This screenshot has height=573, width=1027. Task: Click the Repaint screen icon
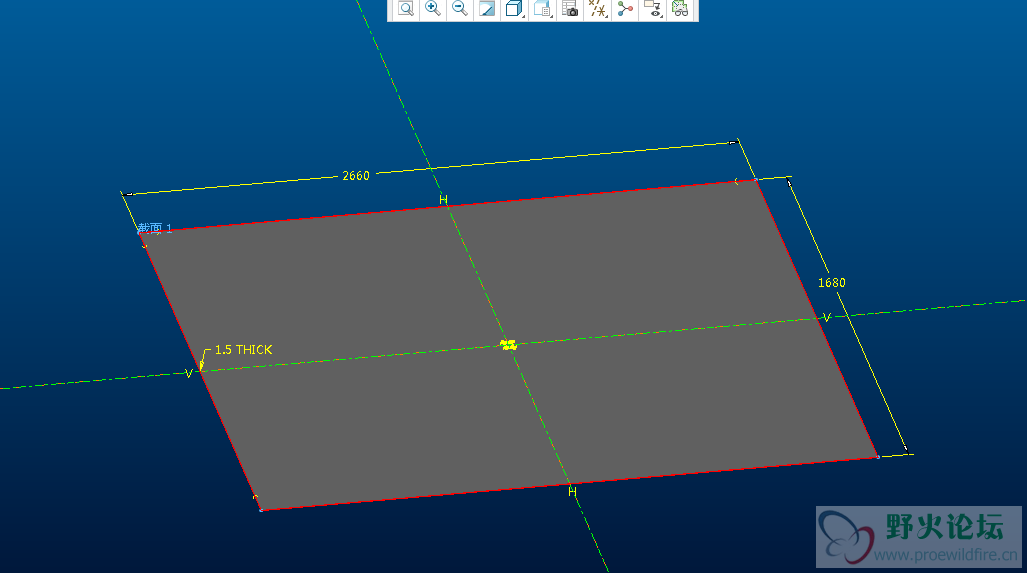tap(487, 9)
